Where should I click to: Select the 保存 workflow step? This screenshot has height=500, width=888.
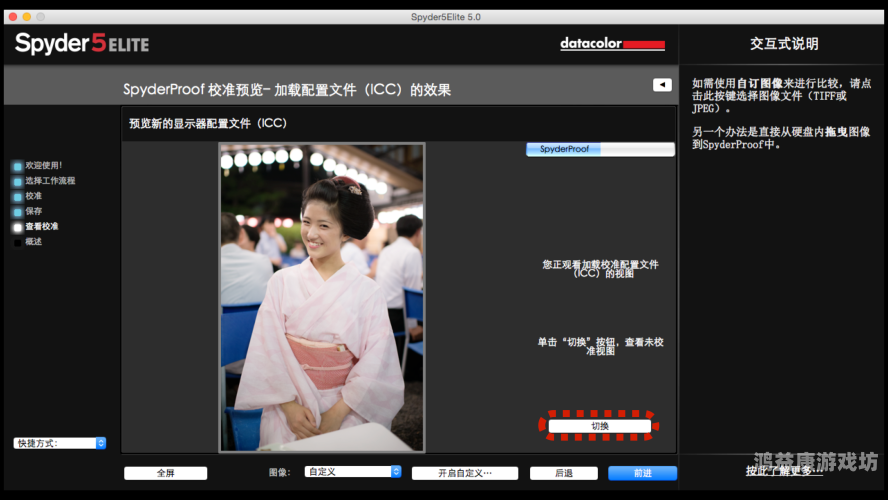tap(33, 211)
